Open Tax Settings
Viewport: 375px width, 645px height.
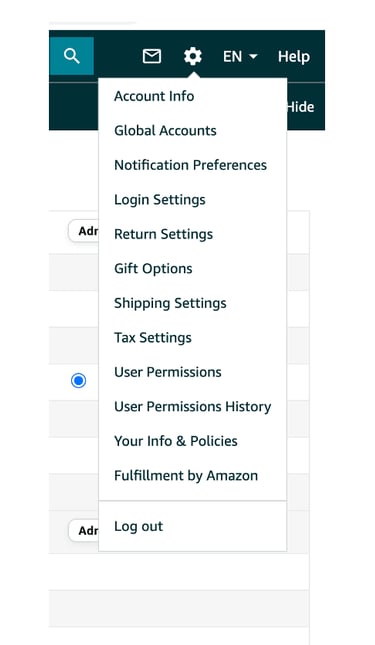(x=153, y=338)
